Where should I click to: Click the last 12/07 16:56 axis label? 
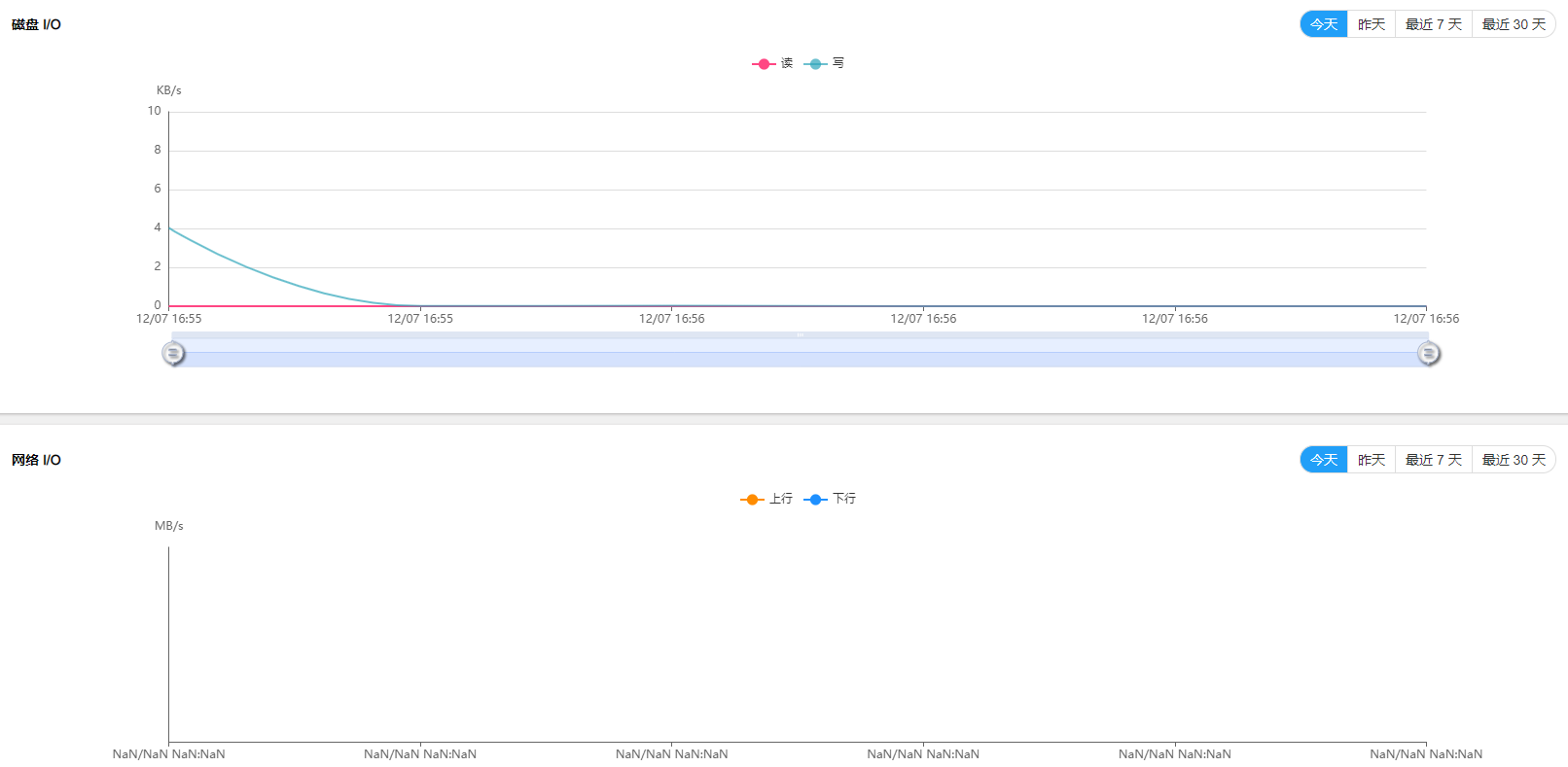(x=1426, y=319)
